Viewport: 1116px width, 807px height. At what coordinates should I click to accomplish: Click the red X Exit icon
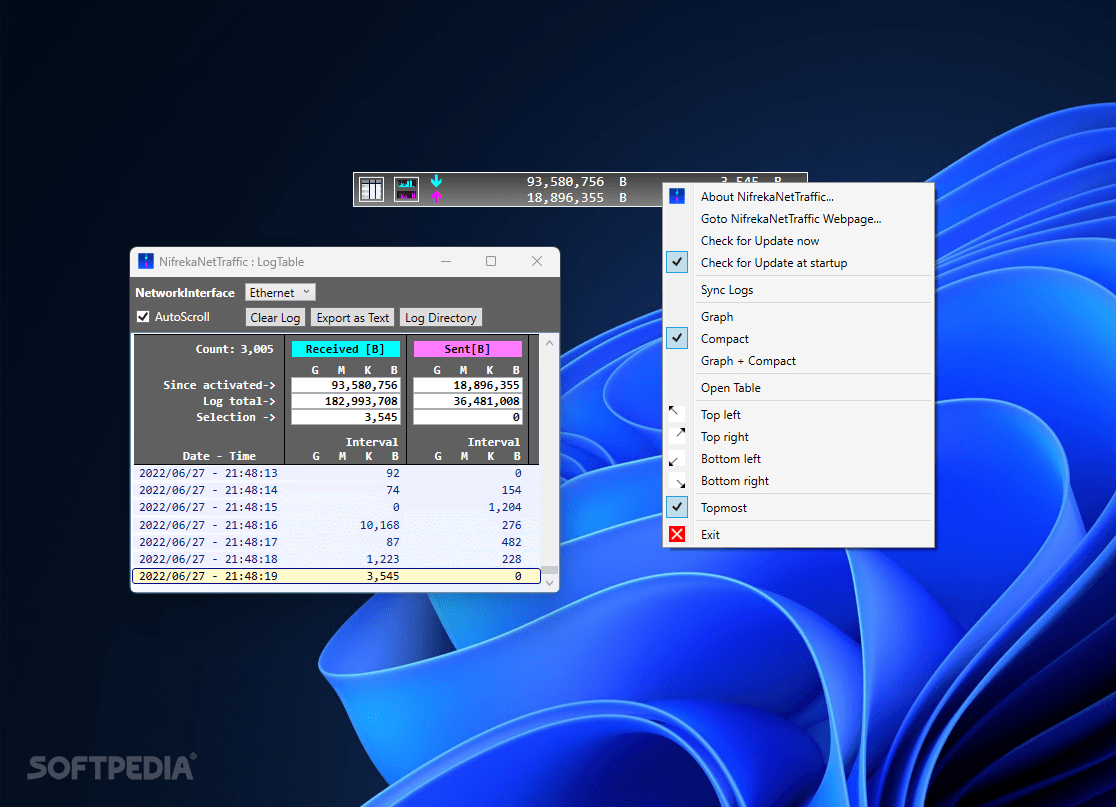pyautogui.click(x=677, y=534)
